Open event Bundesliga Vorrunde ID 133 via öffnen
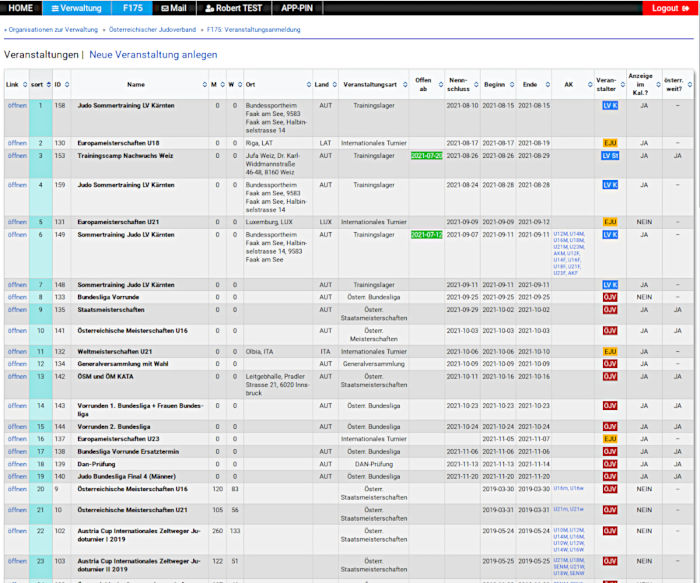Image resolution: width=700 pixels, height=583 pixels. [x=17, y=297]
